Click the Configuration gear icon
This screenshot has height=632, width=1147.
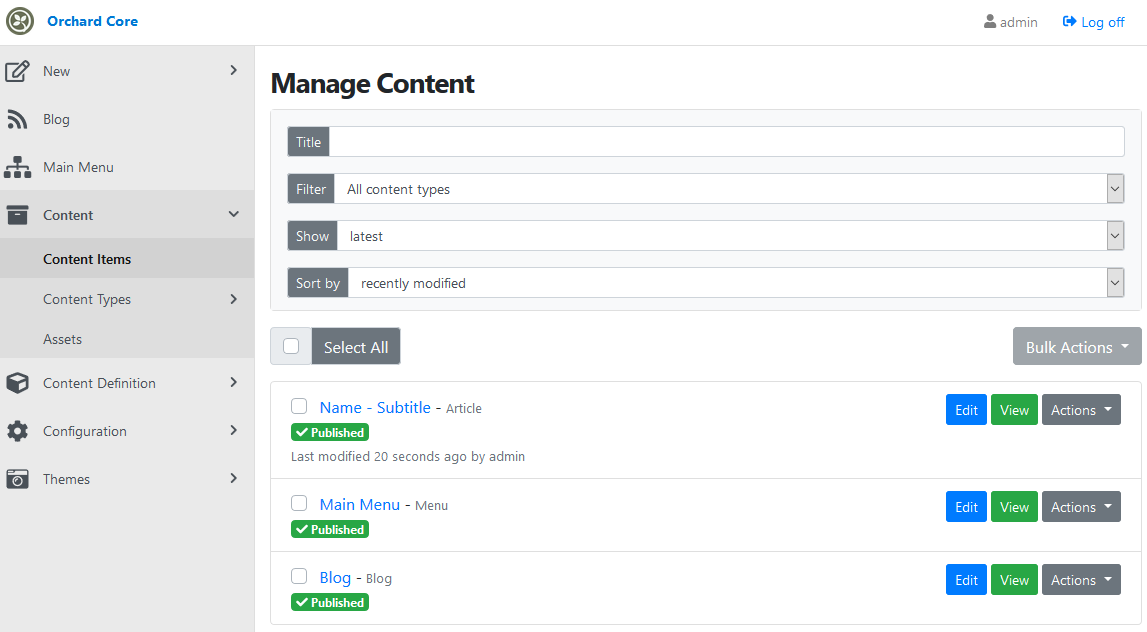pyautogui.click(x=17, y=431)
